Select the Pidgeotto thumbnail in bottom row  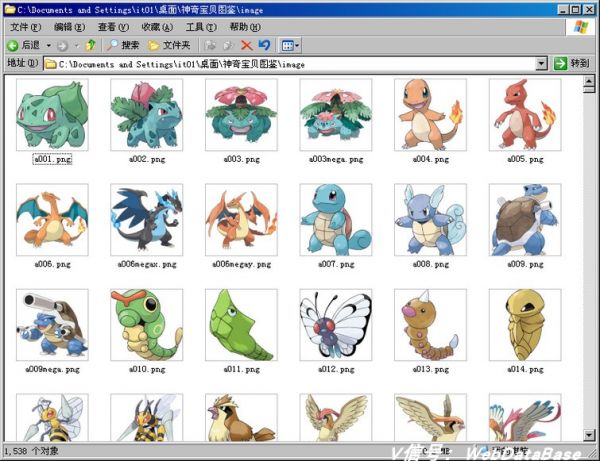point(336,417)
